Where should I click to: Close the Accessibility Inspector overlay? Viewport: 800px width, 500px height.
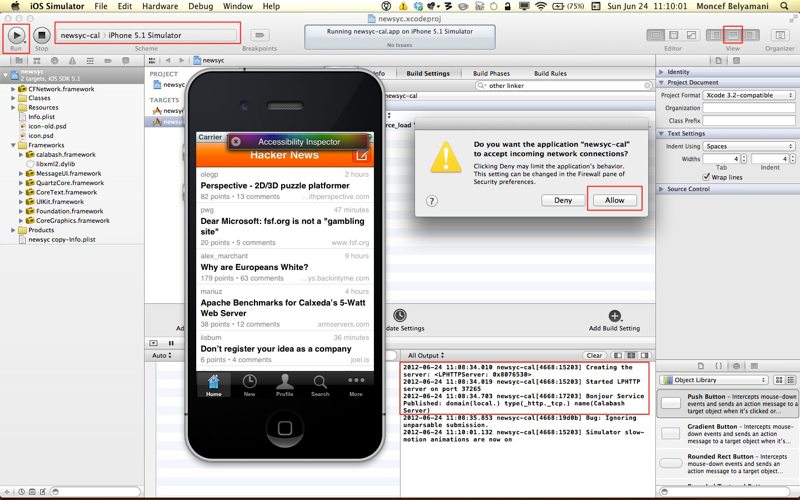236,142
